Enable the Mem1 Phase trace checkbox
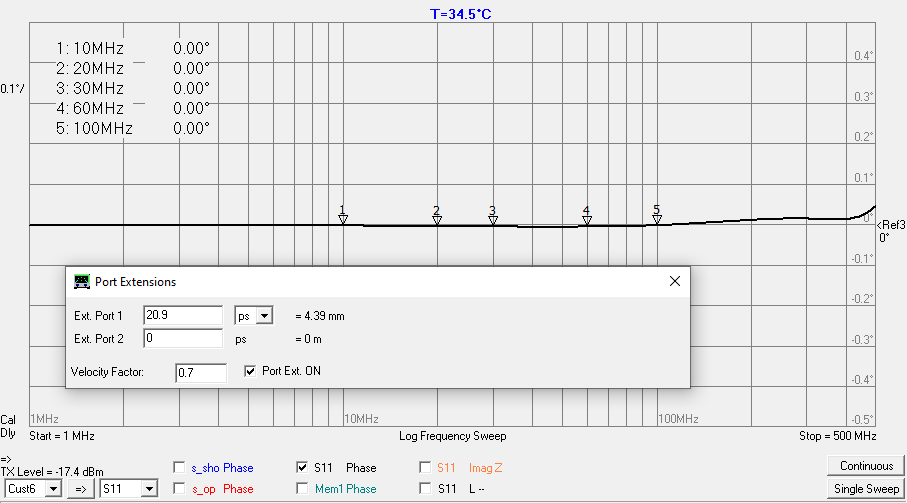Screen dimensions: 907x503 click(x=302, y=489)
